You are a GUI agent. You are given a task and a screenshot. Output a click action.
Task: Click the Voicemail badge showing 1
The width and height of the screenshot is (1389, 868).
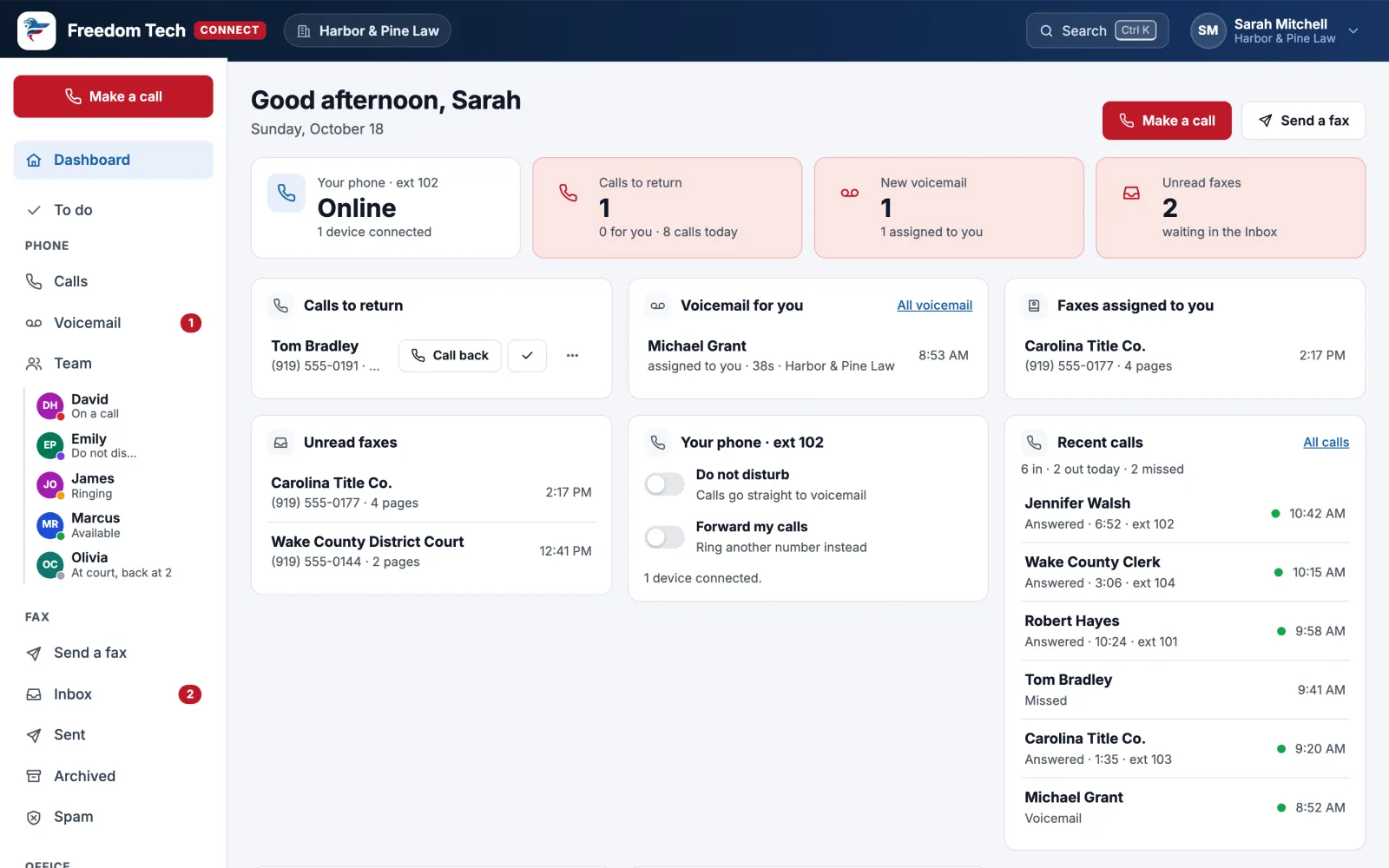(x=191, y=323)
